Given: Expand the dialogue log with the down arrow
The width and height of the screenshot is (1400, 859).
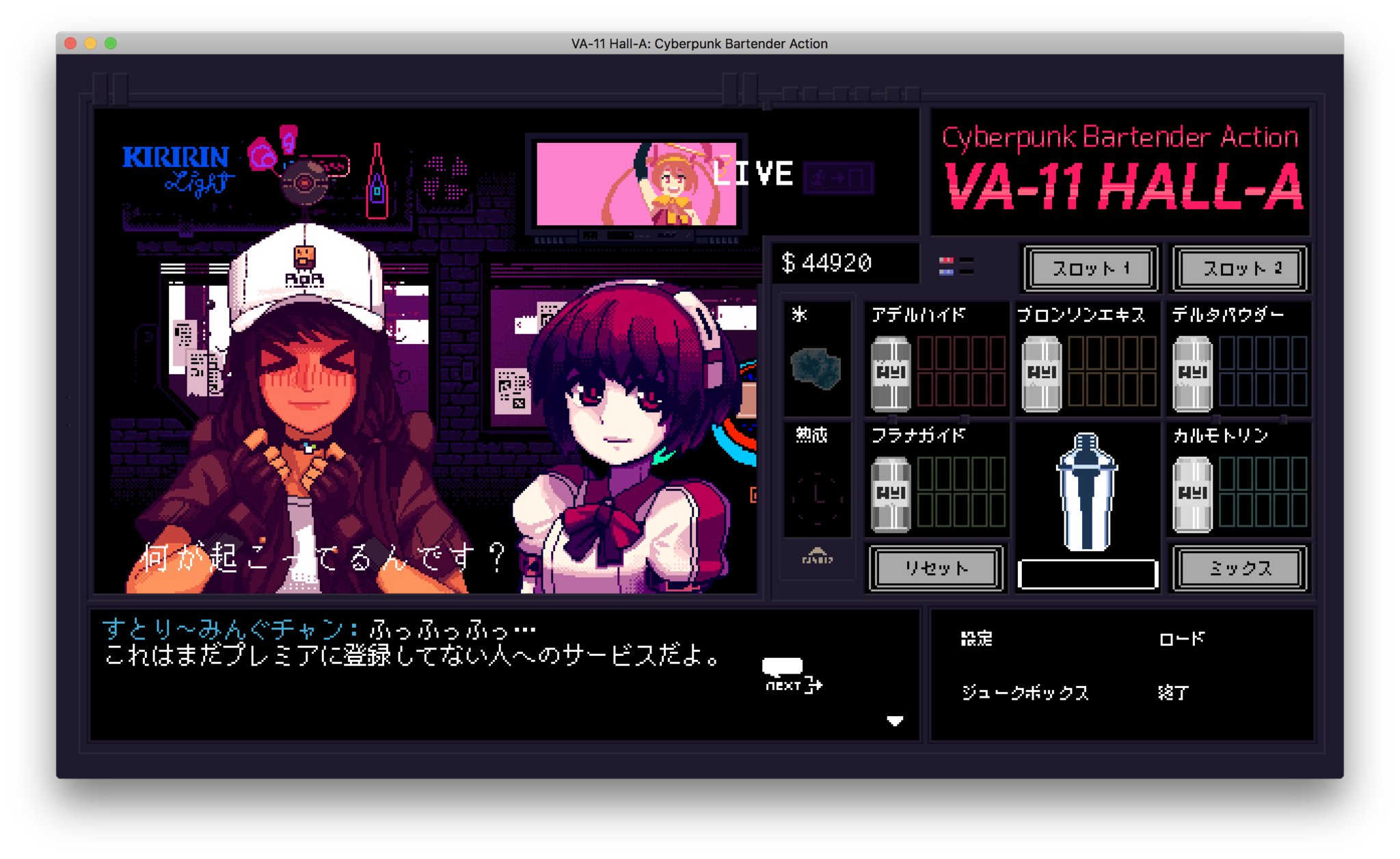Looking at the screenshot, I should point(896,719).
